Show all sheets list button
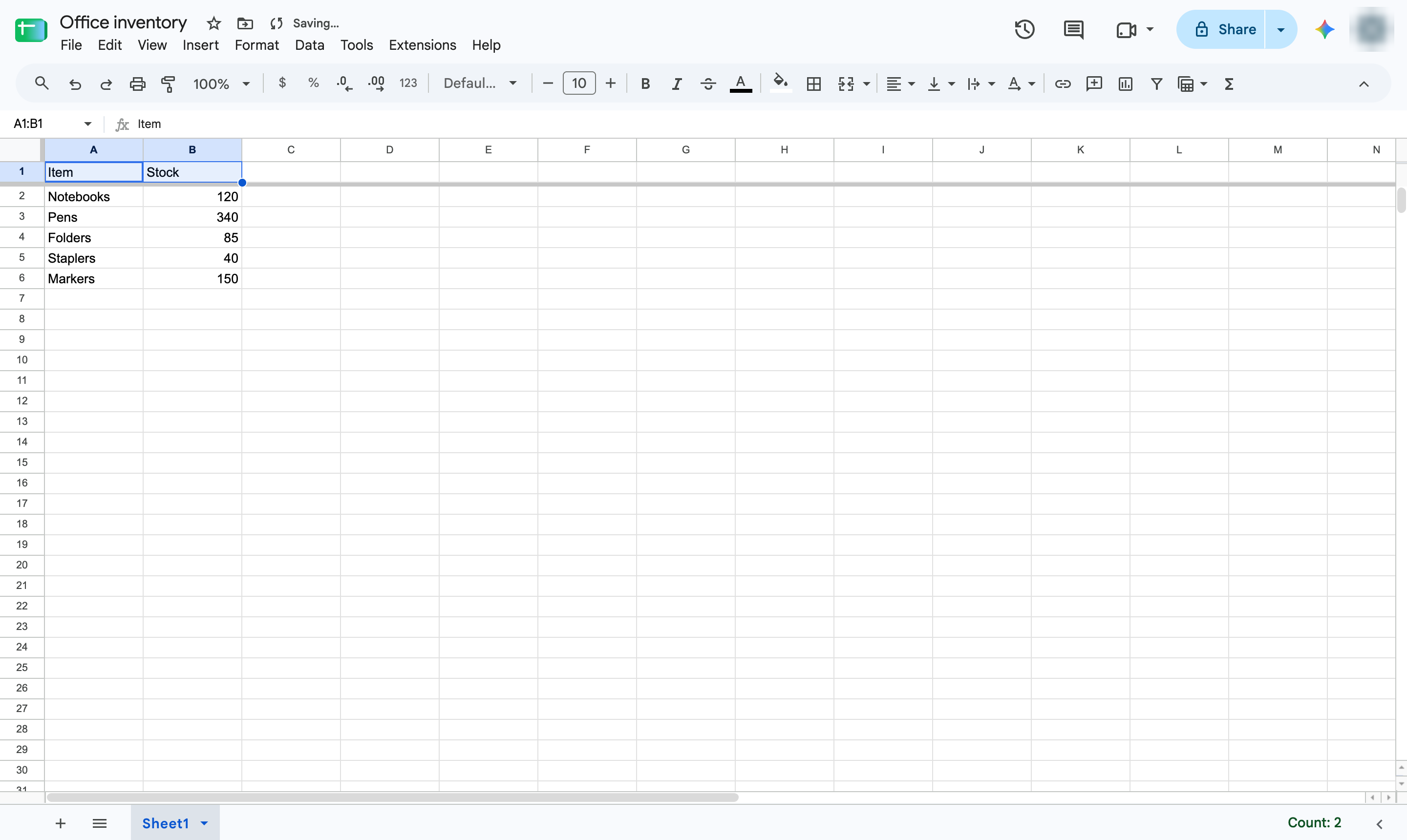The width and height of the screenshot is (1407, 840). point(100,823)
